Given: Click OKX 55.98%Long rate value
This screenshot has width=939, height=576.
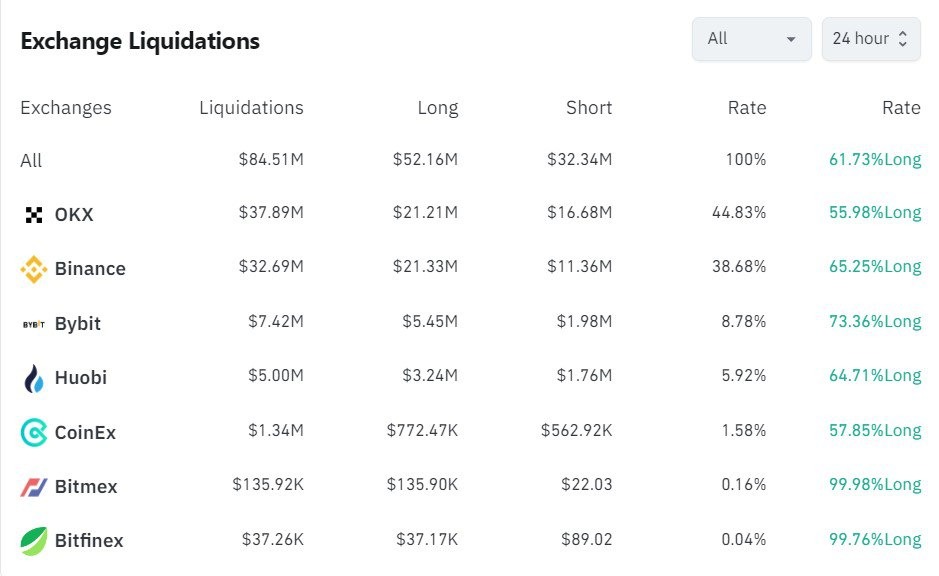Looking at the screenshot, I should [875, 213].
